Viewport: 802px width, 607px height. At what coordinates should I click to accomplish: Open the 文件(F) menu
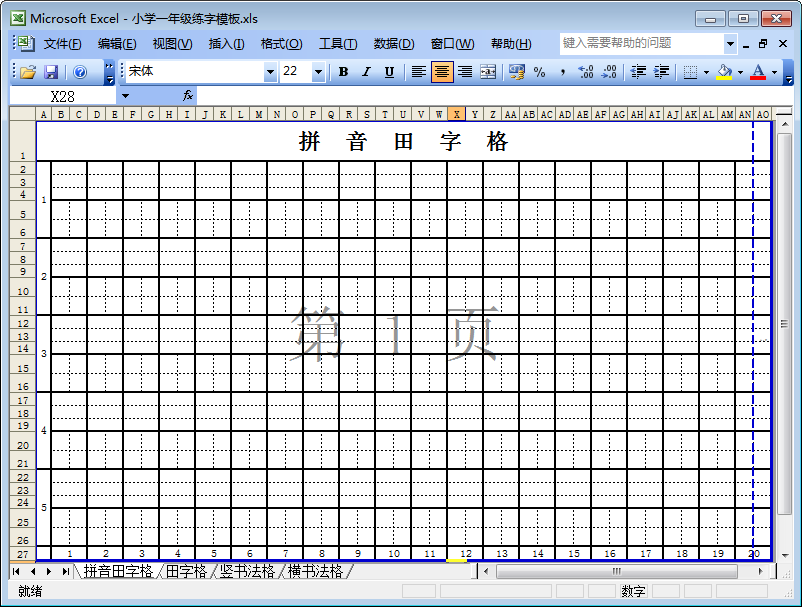coord(62,44)
